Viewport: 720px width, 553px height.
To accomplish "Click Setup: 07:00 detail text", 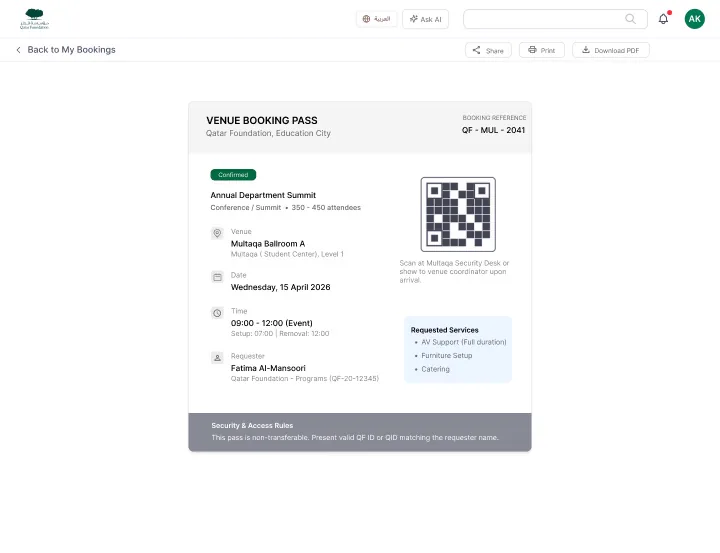I will pyautogui.click(x=252, y=333).
